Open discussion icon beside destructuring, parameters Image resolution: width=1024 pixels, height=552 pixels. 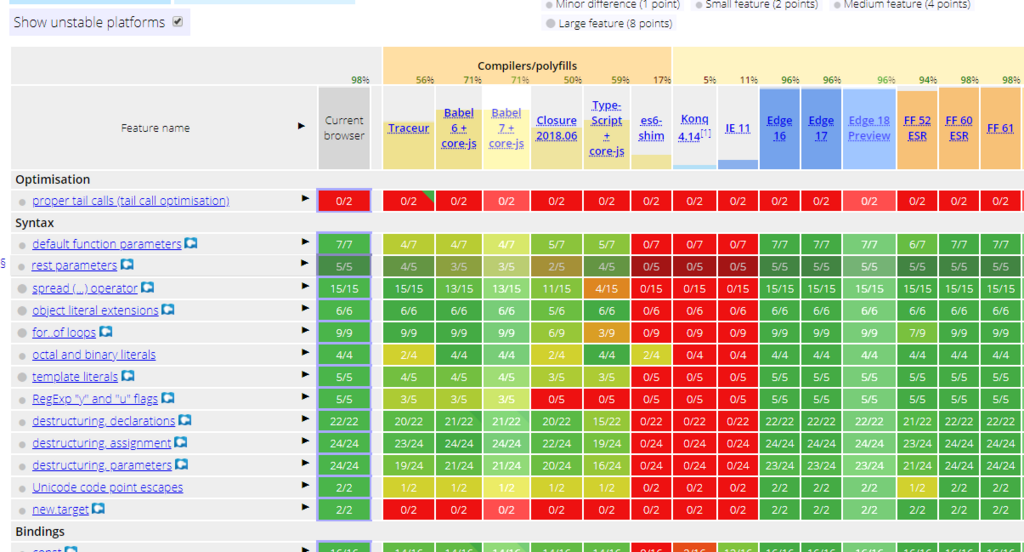pos(182,464)
